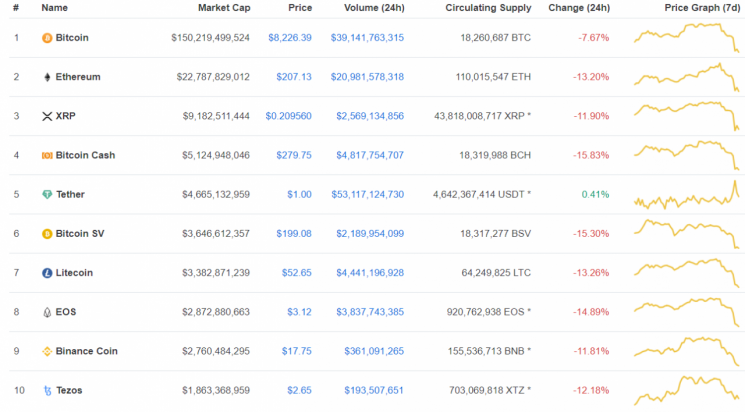Click EOS price $3.12
The width and height of the screenshot is (745, 412).
pos(299,312)
